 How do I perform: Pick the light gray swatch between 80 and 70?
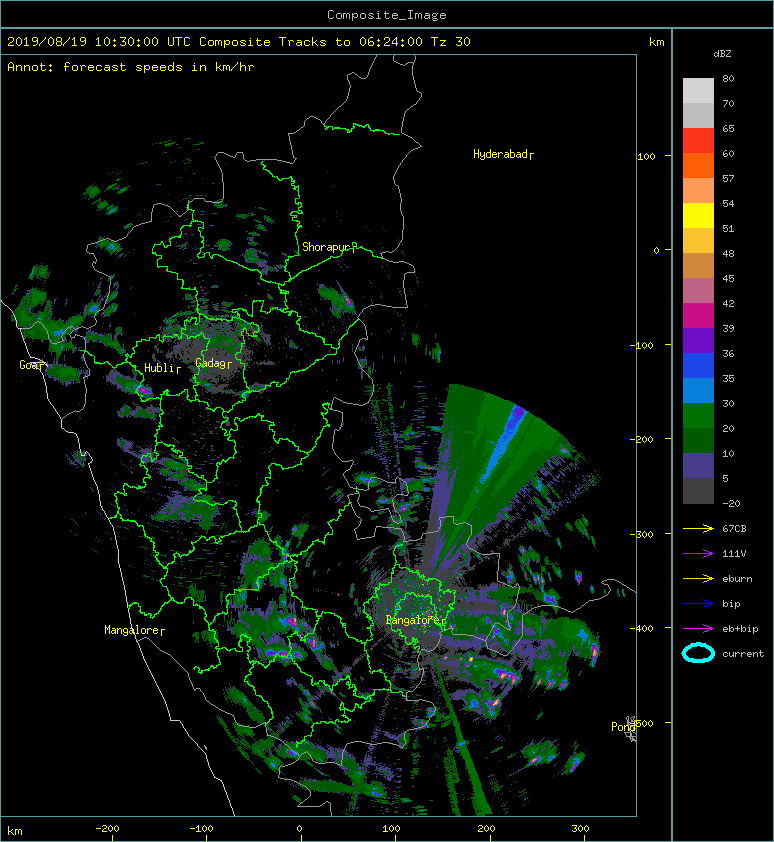[x=698, y=90]
